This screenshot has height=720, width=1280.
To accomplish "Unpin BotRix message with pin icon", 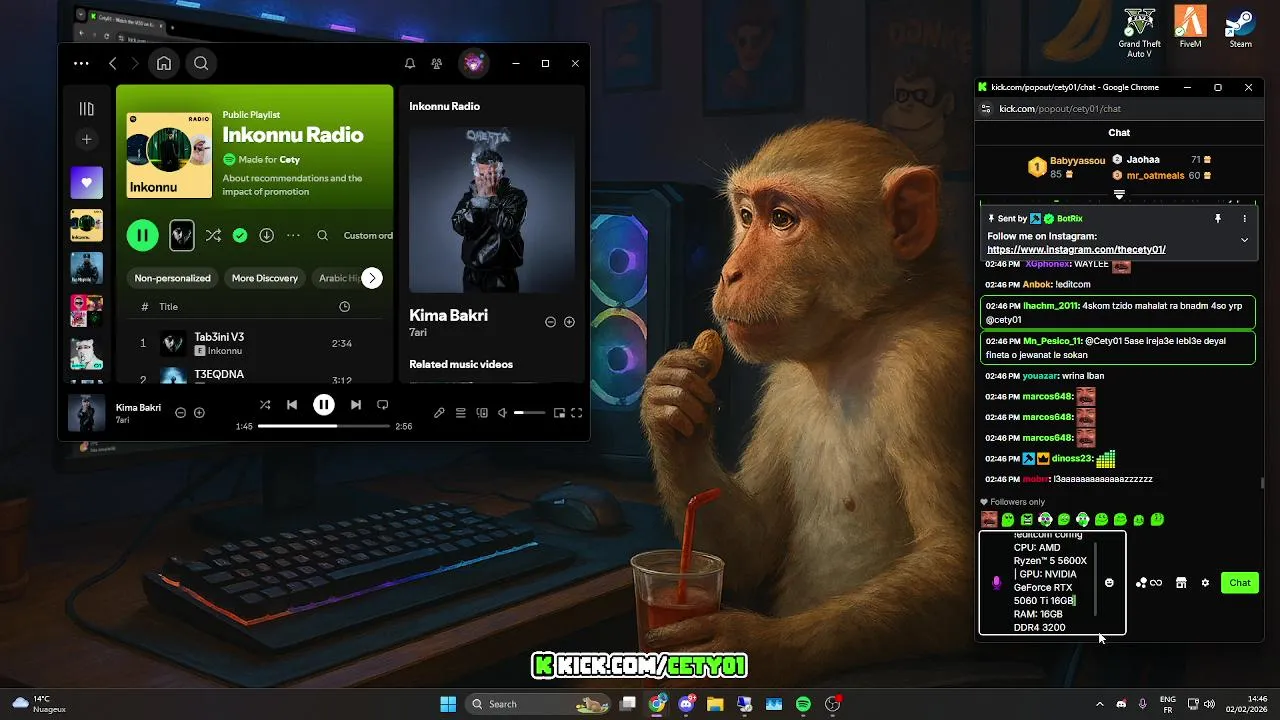I will [1218, 218].
